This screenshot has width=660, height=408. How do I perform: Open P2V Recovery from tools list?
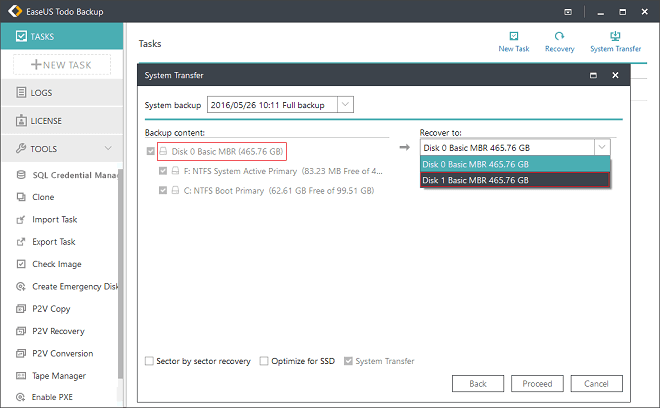[59, 331]
